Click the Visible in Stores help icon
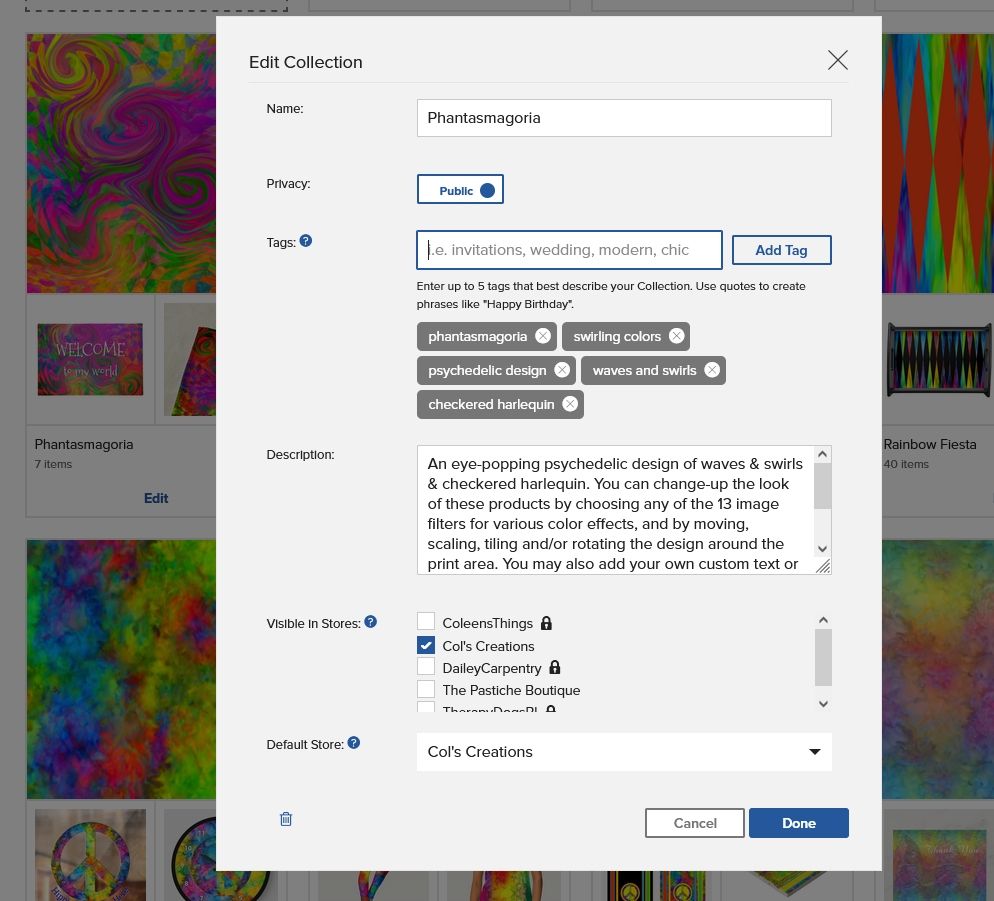This screenshot has height=901, width=994. click(x=370, y=622)
